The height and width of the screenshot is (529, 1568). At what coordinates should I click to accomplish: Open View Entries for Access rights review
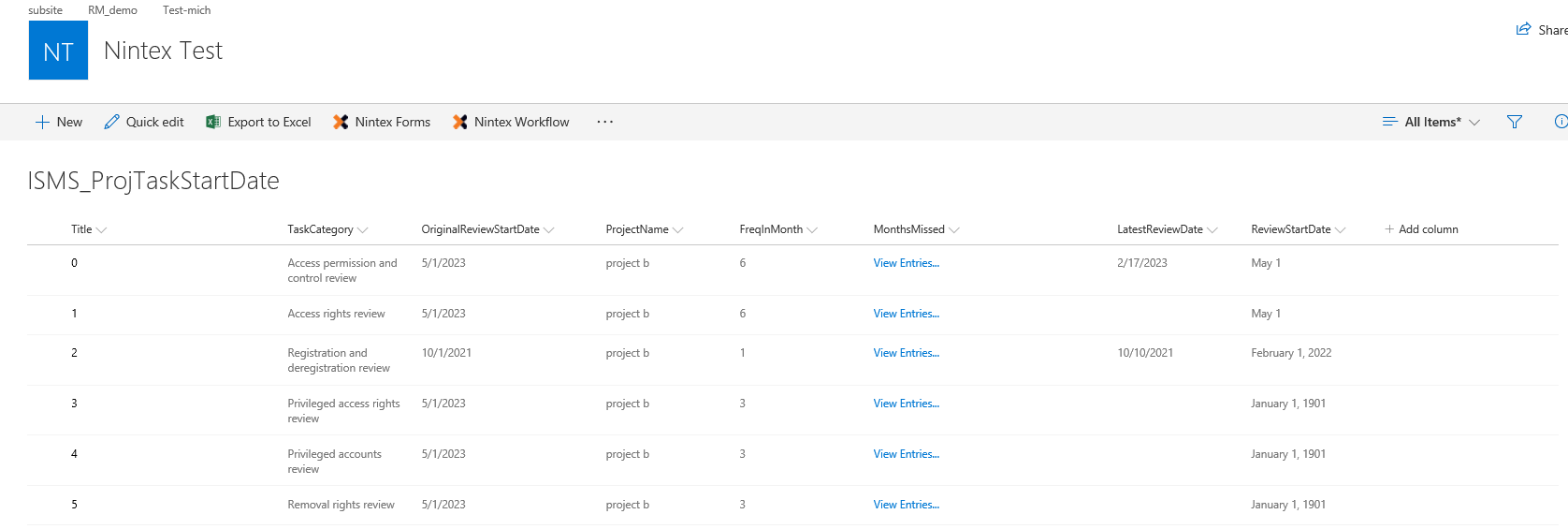pos(907,314)
